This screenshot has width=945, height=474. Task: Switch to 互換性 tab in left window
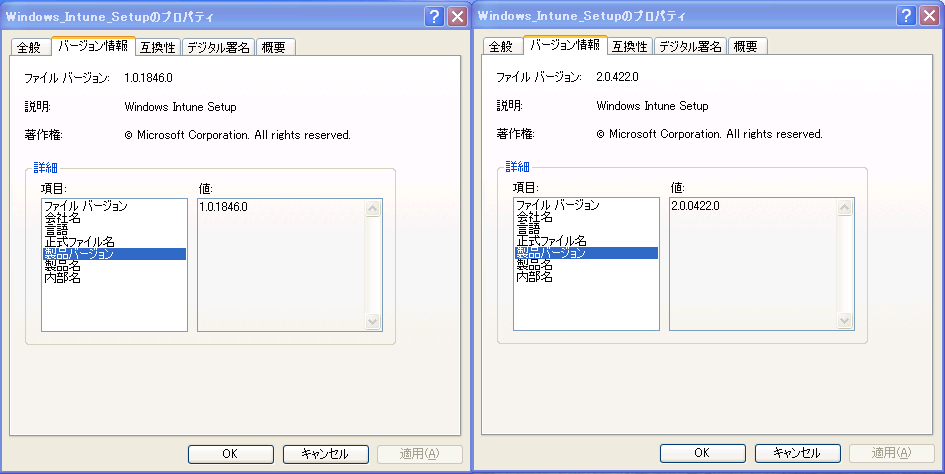coord(158,47)
